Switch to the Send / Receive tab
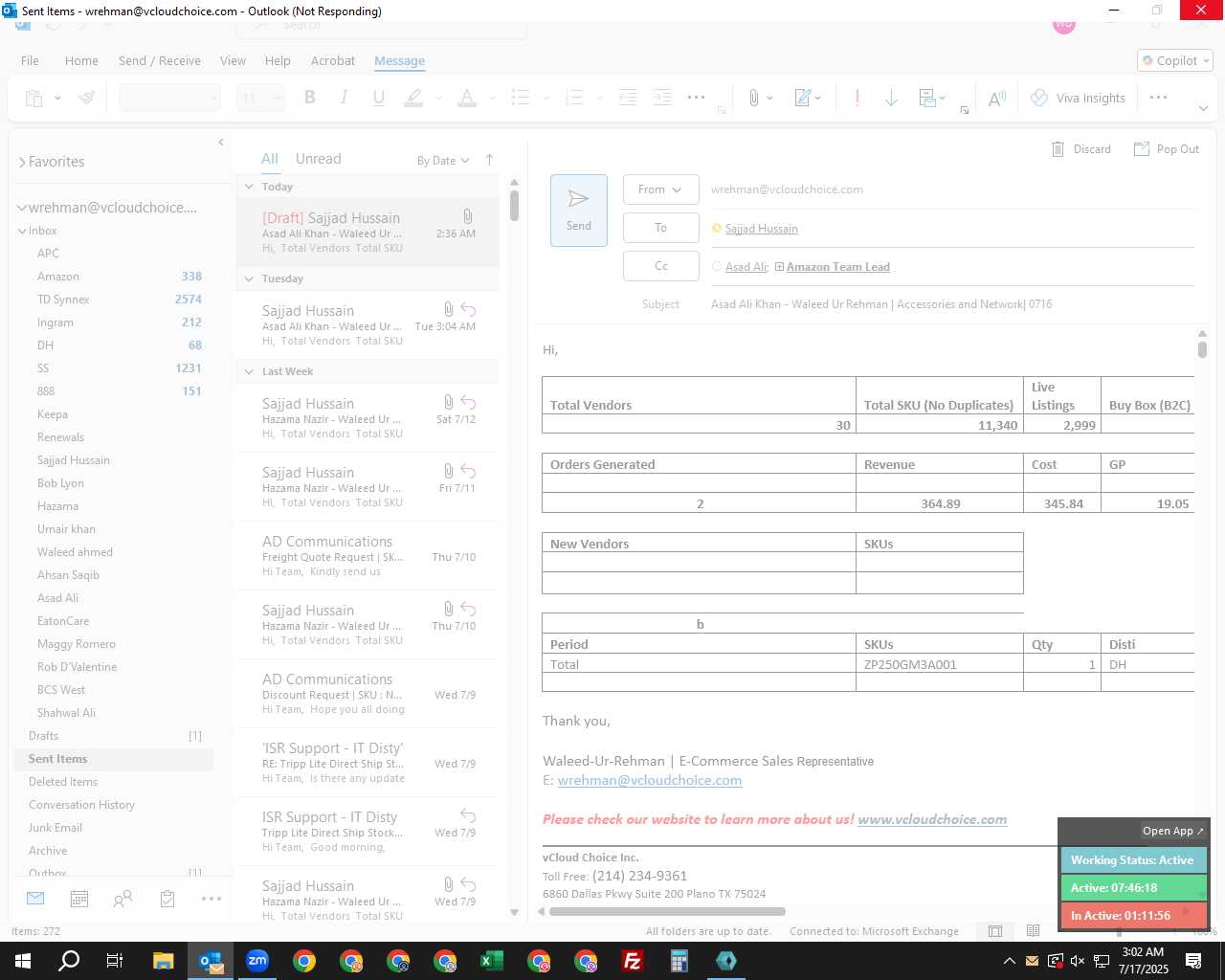The height and width of the screenshot is (980, 1225). (x=160, y=60)
